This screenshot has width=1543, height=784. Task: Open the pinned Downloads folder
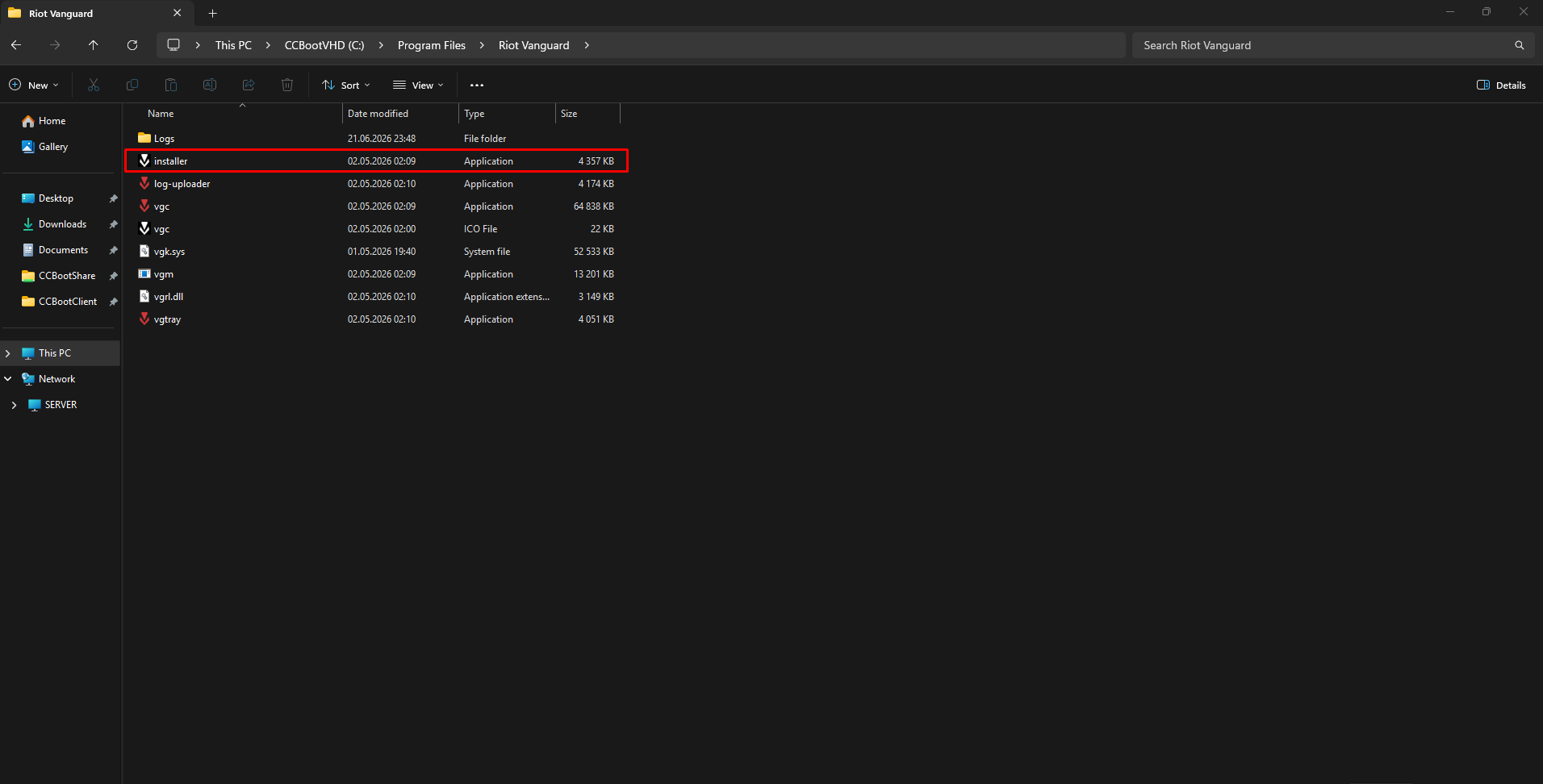tap(61, 224)
